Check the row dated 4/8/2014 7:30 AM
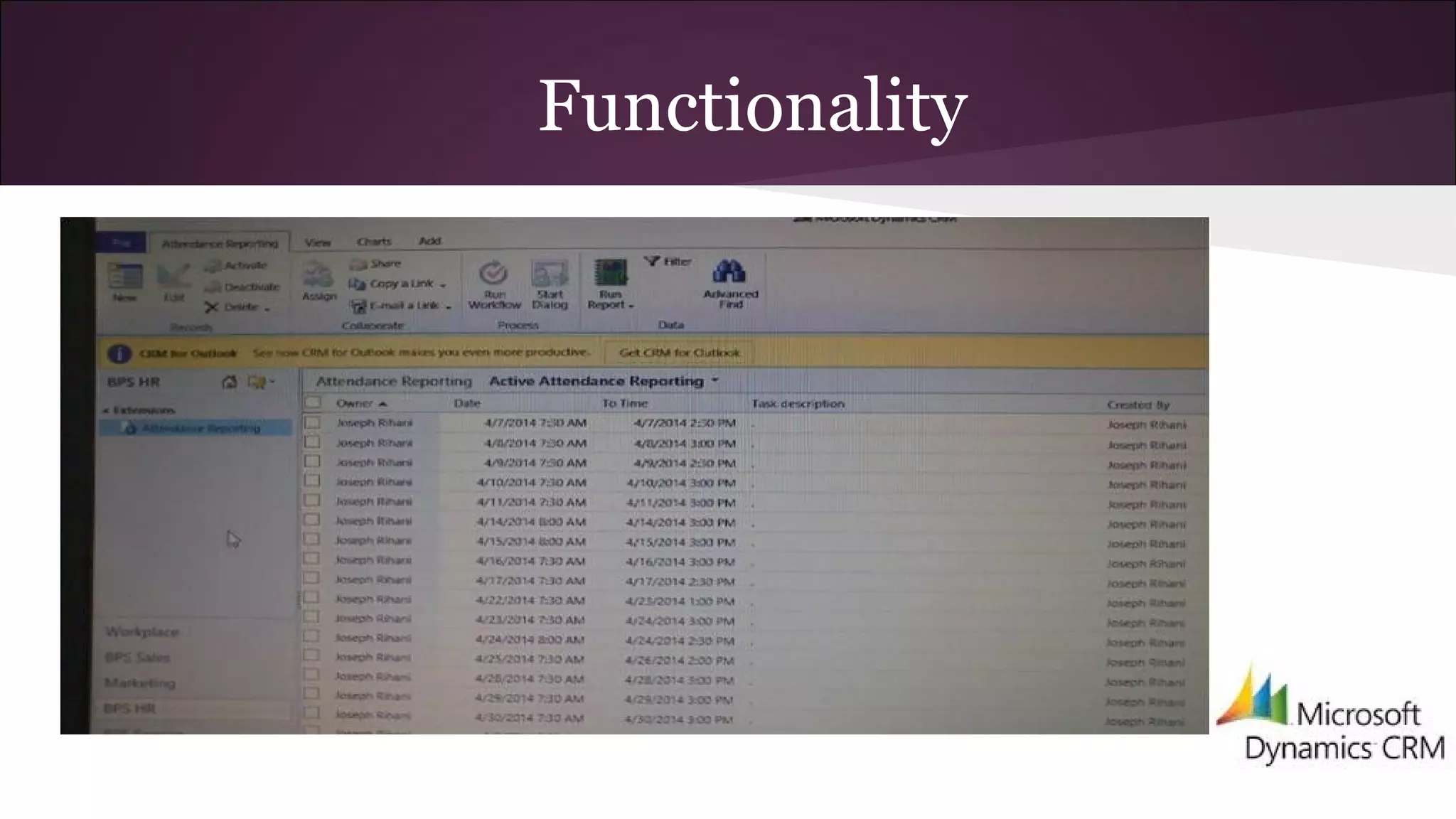 click(312, 442)
